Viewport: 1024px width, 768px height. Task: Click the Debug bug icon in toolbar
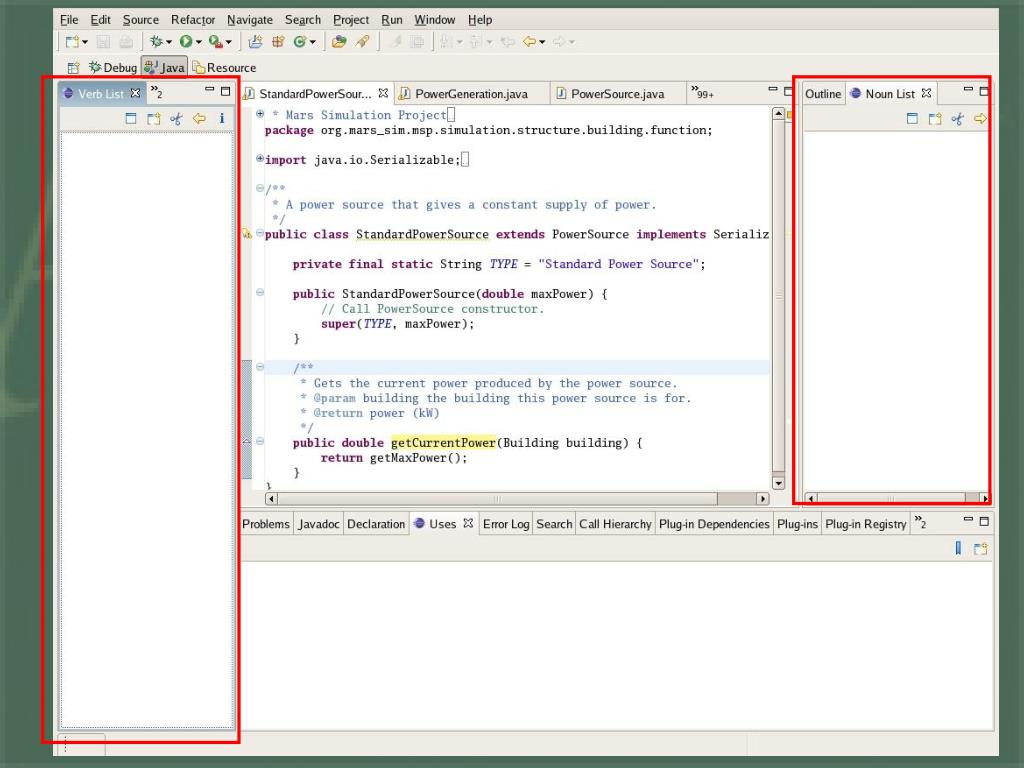coord(156,42)
